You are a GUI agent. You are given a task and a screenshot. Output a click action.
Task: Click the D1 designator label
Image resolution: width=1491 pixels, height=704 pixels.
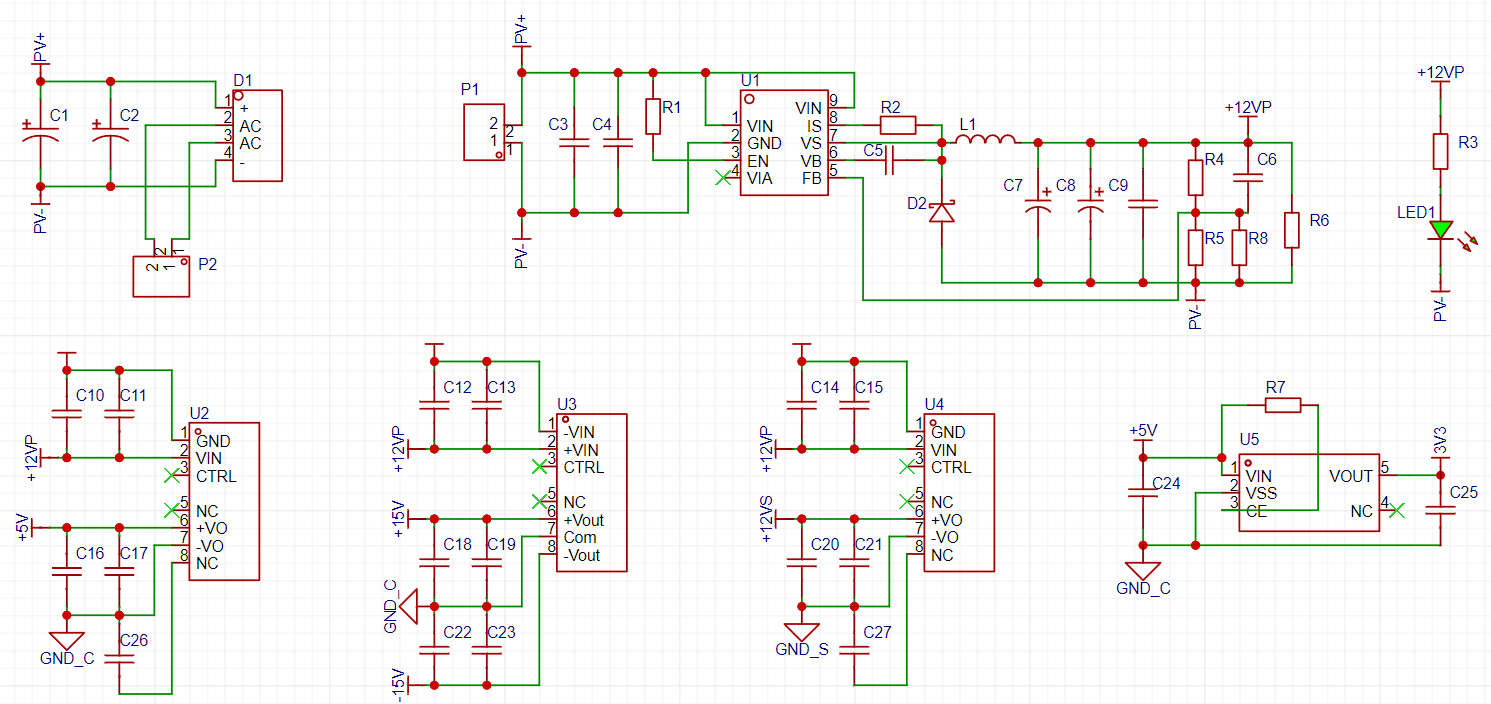coord(243,79)
